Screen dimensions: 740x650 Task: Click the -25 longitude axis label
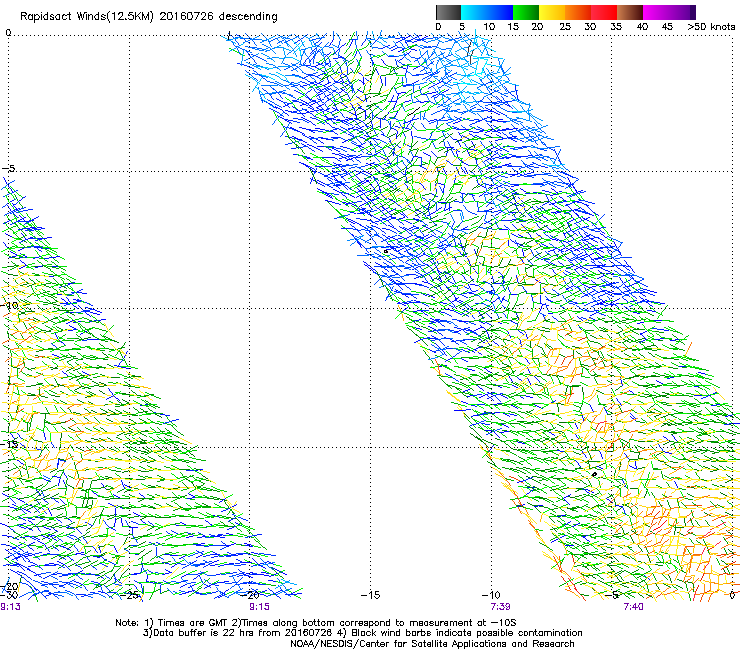(x=129, y=595)
